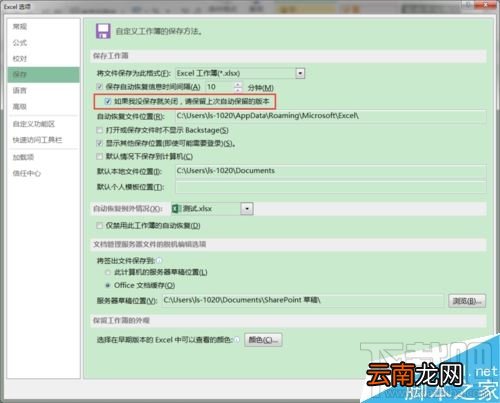Open the 校对 options category
Screen dimensions: 500x403
pos(20,59)
